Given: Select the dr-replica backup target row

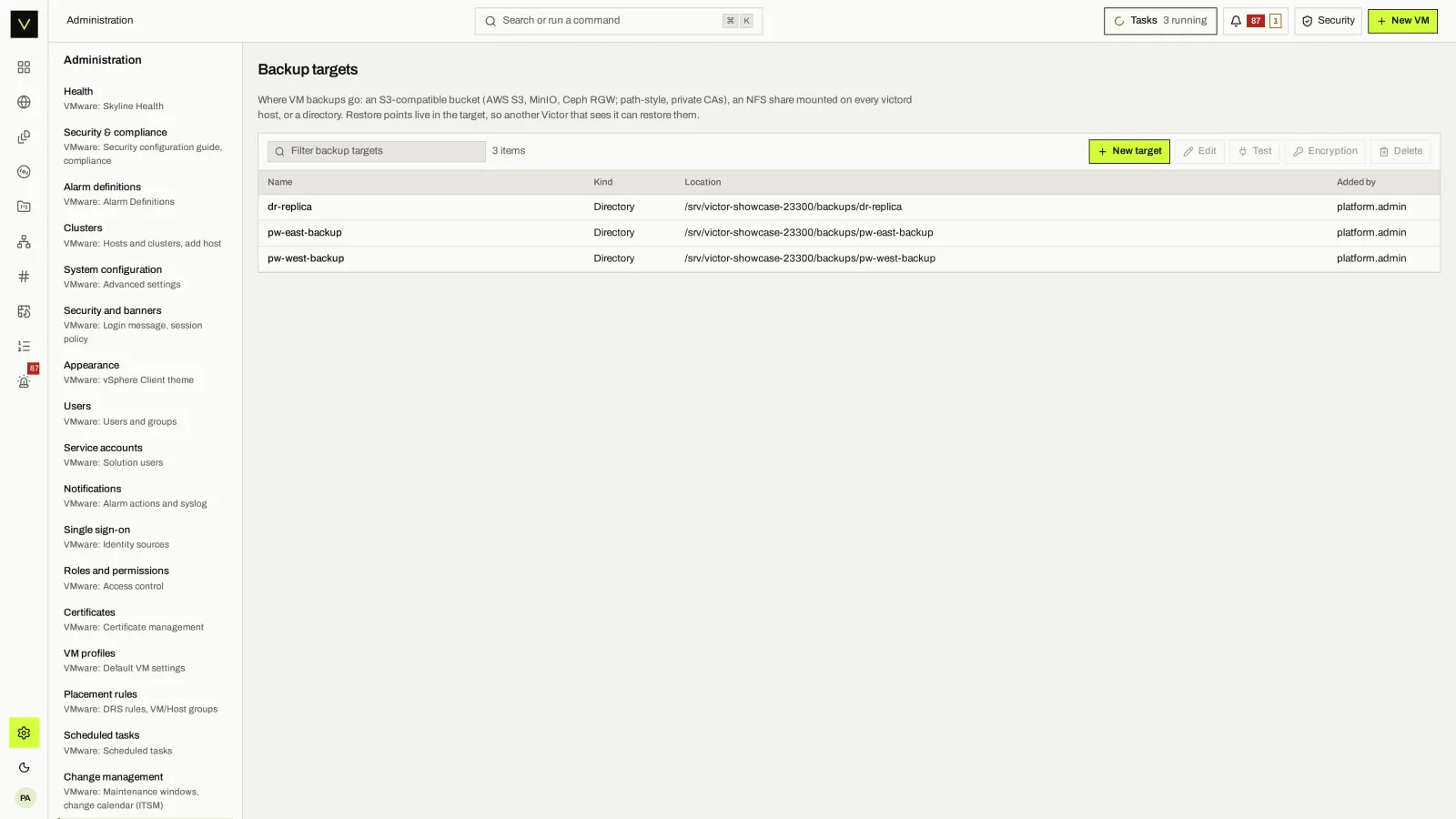Looking at the screenshot, I should coord(848,207).
